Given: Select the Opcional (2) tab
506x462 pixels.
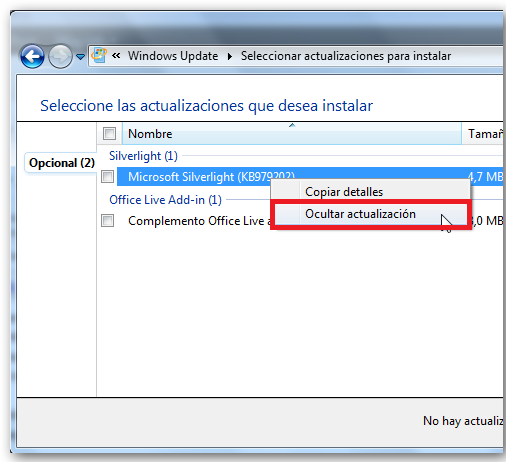Looking at the screenshot, I should coord(62,163).
